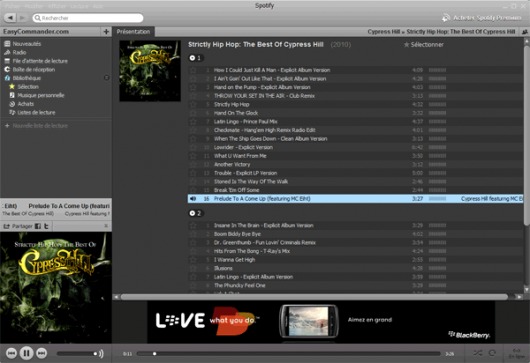Click Acheter Spotify Premium
Viewport: 530px width, 363px height.
coord(482,18)
